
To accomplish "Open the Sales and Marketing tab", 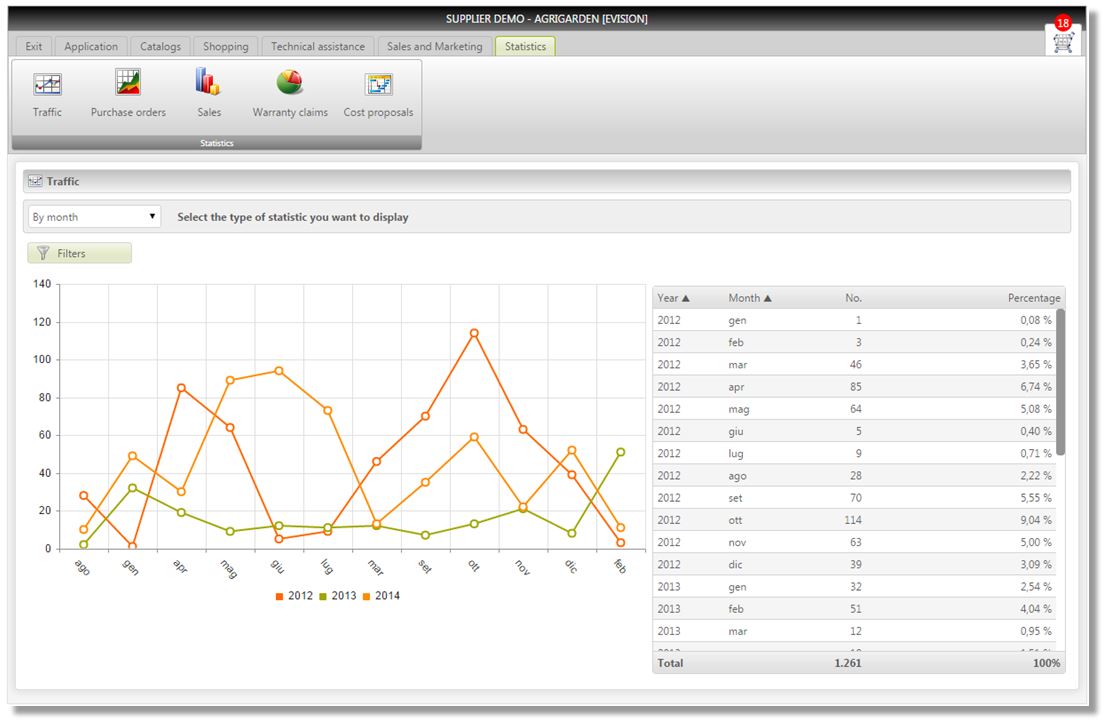I will coord(434,47).
